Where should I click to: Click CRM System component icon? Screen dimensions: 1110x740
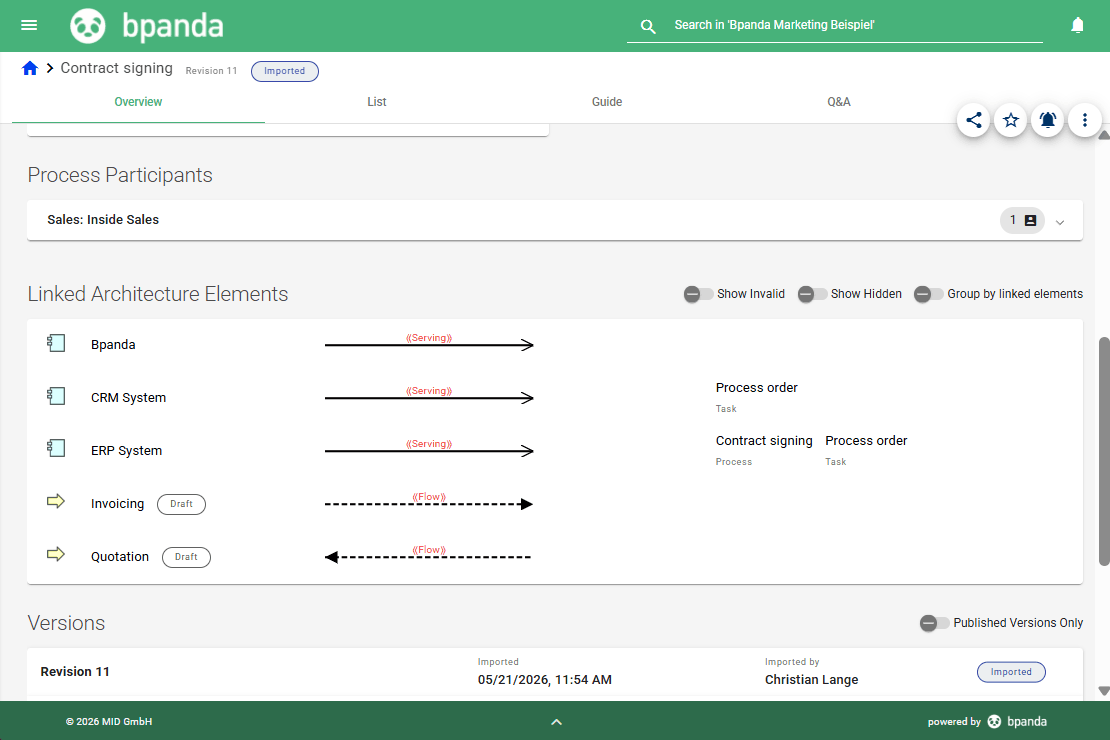pos(56,397)
